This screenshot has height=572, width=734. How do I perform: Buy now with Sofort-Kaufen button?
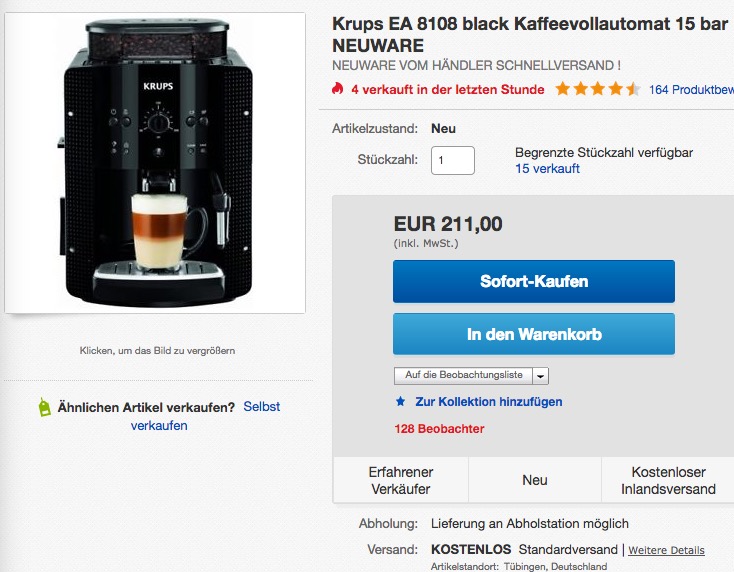pos(534,281)
